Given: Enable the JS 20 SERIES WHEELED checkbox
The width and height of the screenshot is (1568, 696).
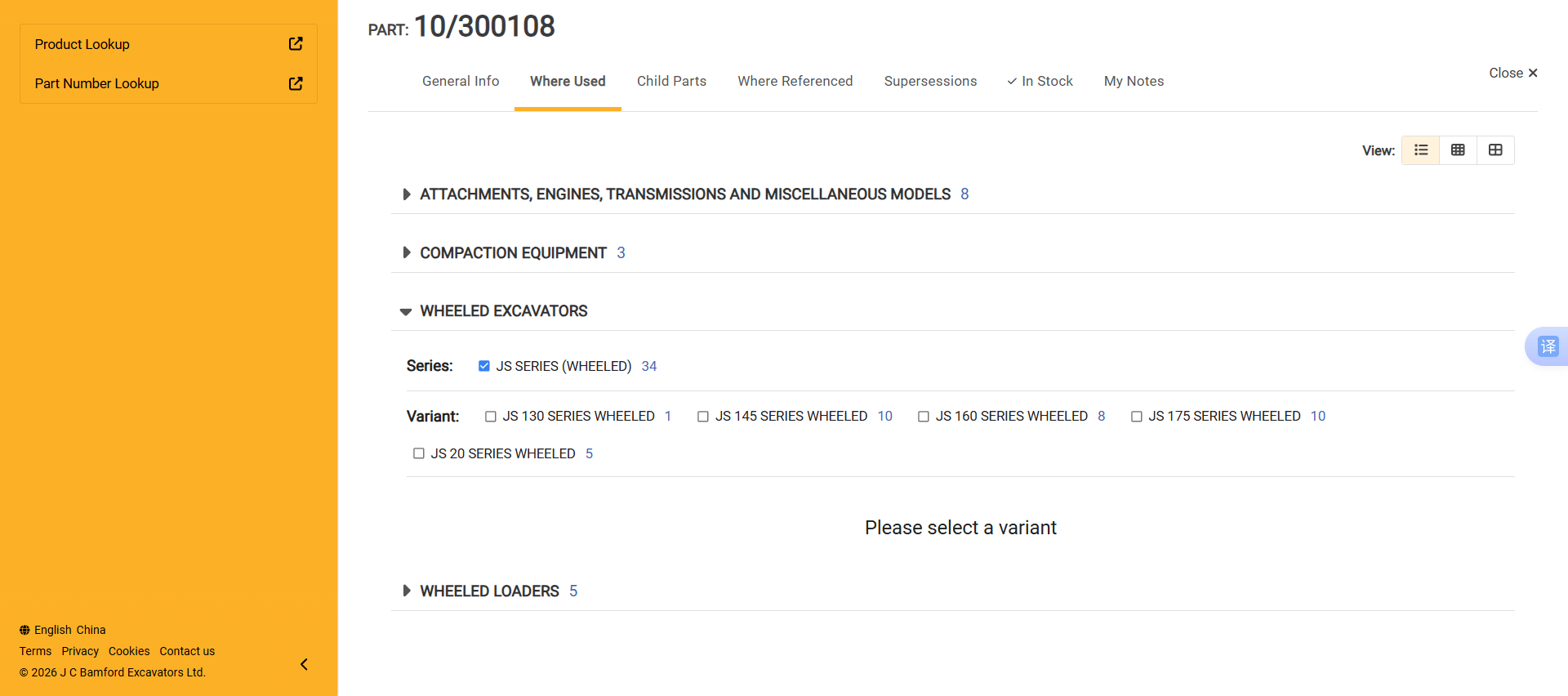Looking at the screenshot, I should (x=419, y=453).
